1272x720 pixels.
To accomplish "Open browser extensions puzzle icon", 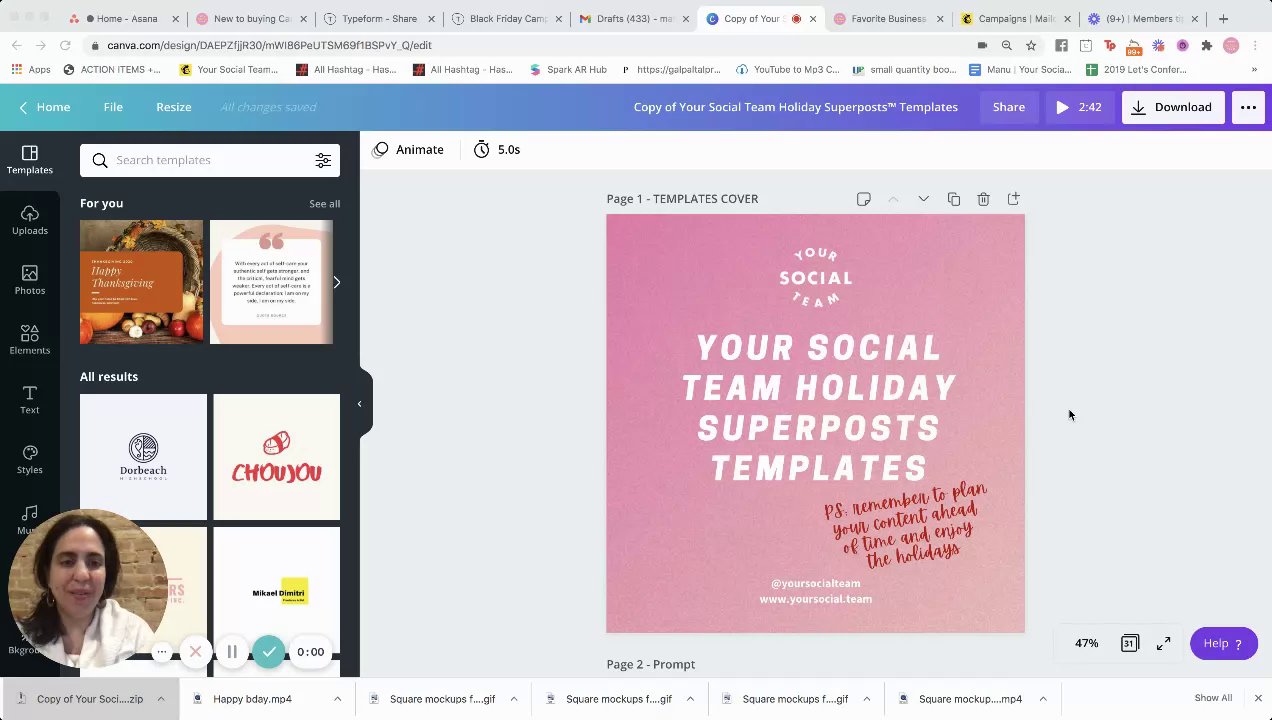I will [1207, 45].
